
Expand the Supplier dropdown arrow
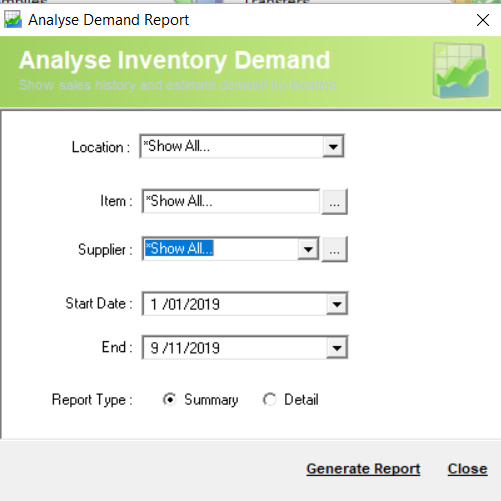coord(308,249)
